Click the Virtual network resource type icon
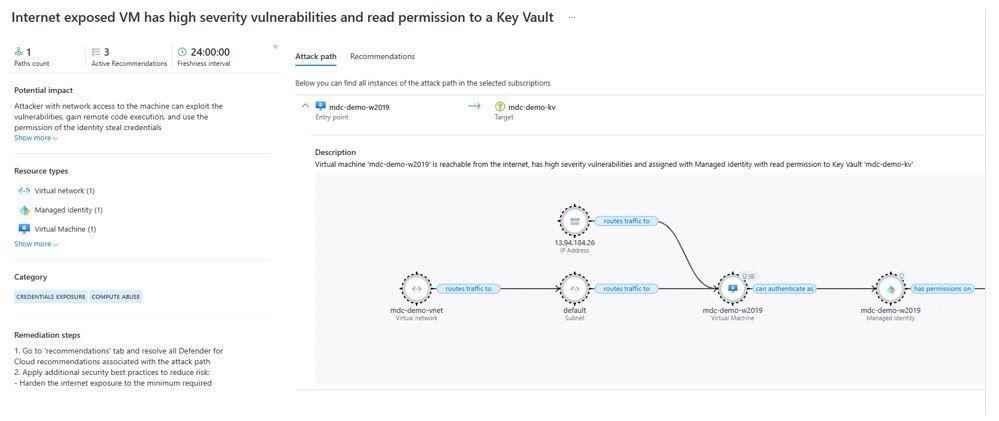 [24, 191]
